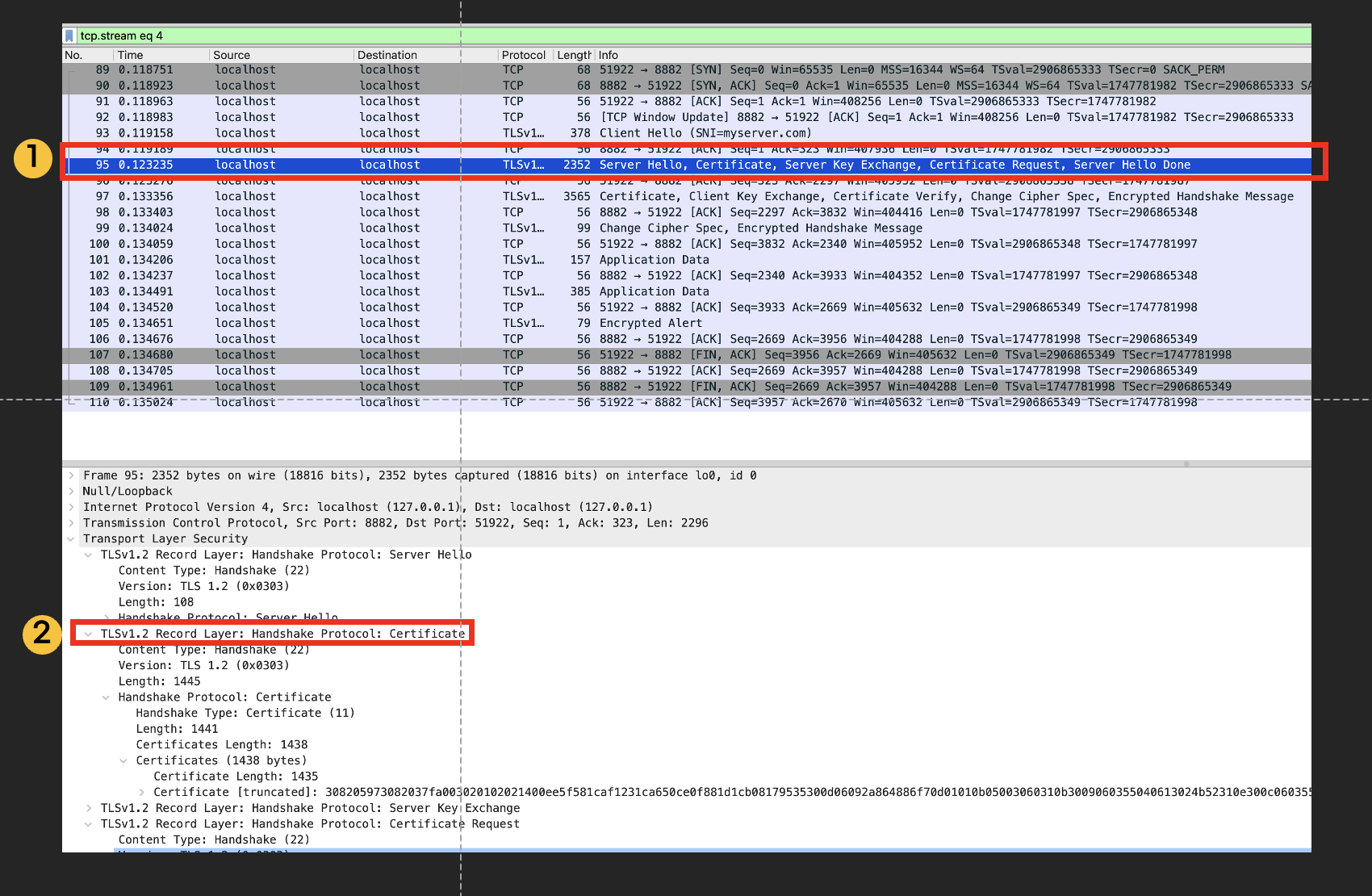
Task: Expand the Null/Loopback tree node
Action: (x=71, y=492)
